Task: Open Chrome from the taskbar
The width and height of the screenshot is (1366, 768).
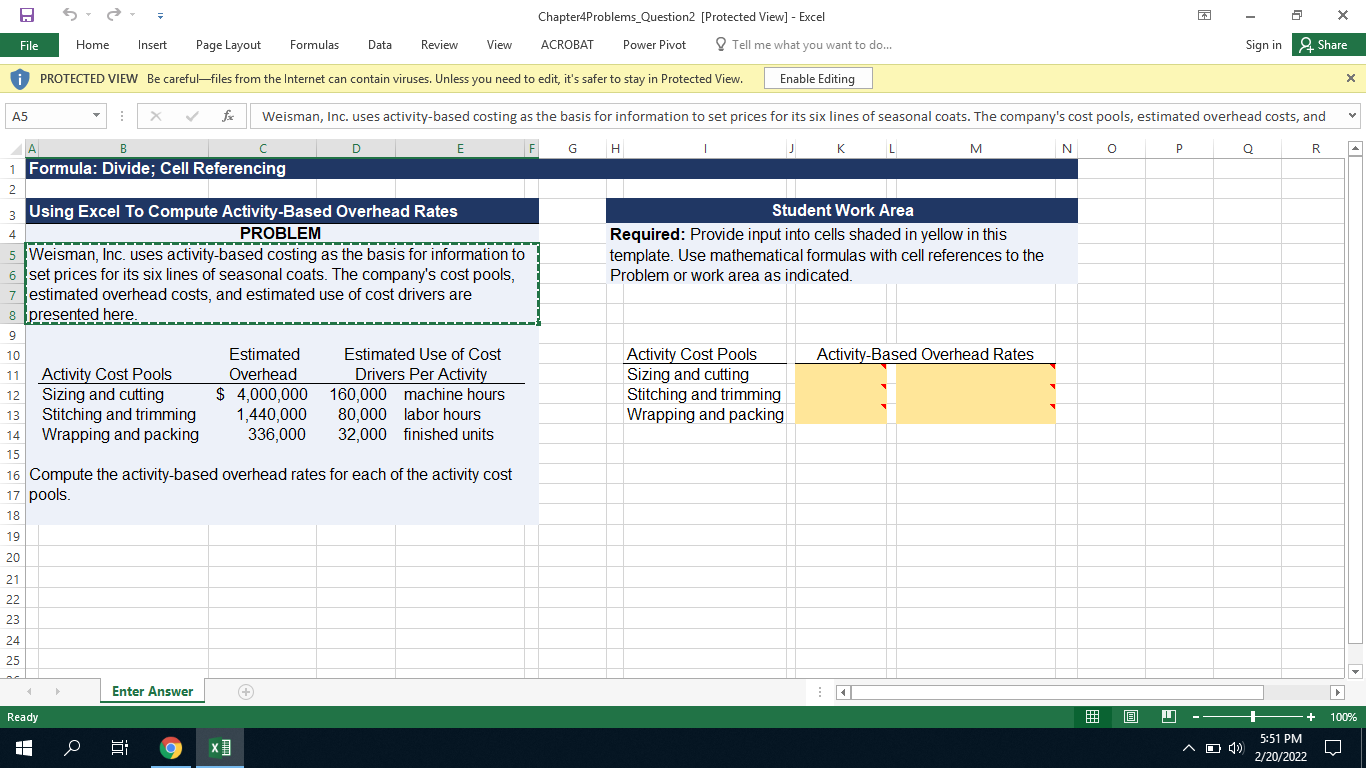Action: 170,747
